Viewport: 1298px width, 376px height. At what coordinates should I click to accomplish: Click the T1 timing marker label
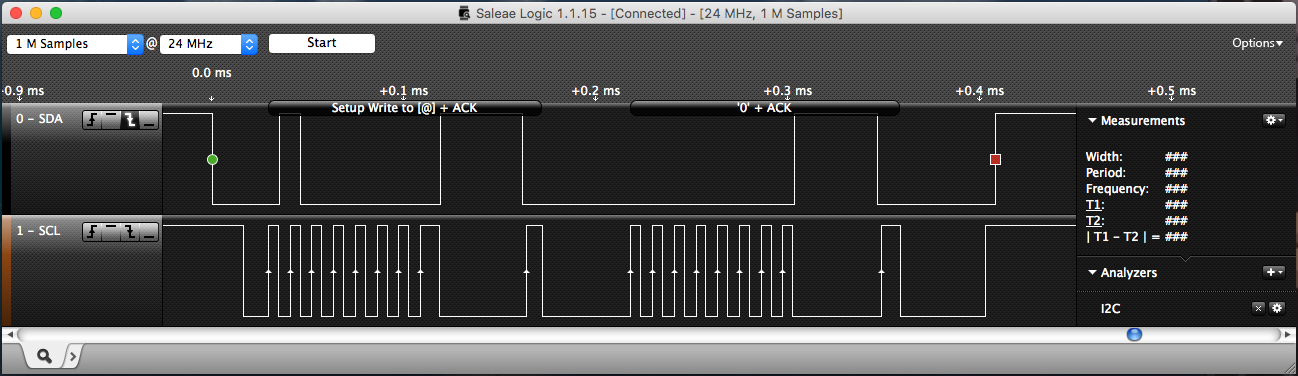tap(1093, 204)
